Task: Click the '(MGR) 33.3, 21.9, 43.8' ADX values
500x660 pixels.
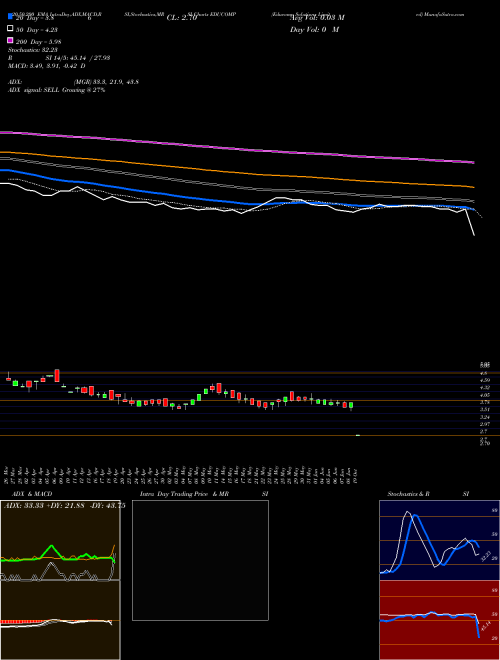Action: point(106,82)
